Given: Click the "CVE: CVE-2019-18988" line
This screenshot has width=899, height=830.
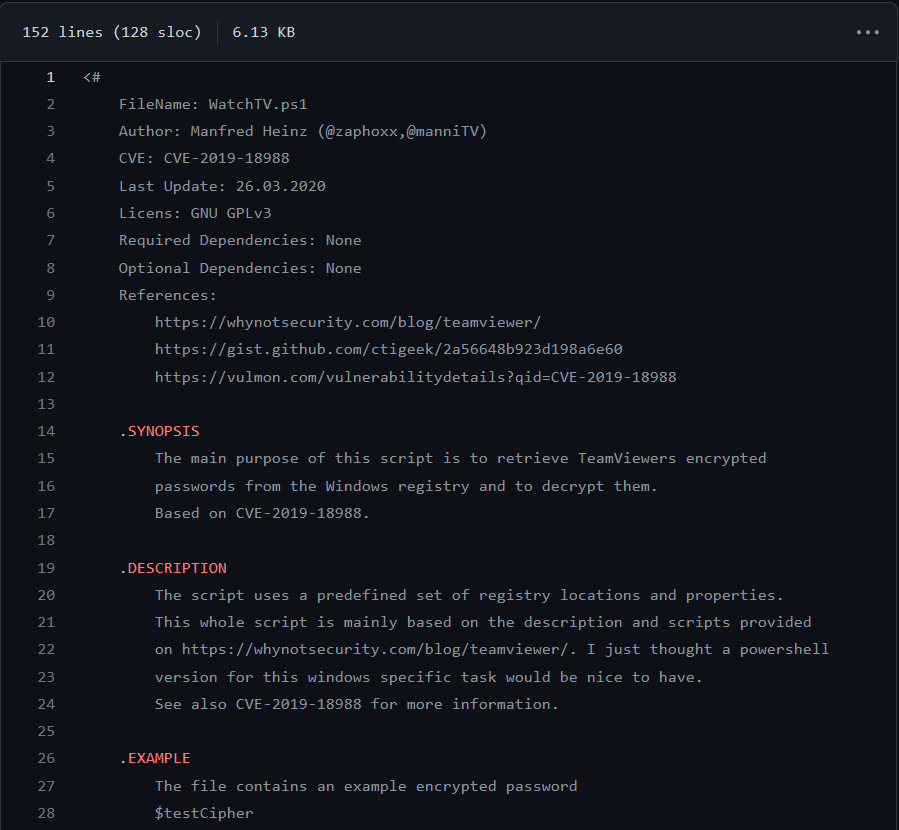Looking at the screenshot, I should (204, 158).
